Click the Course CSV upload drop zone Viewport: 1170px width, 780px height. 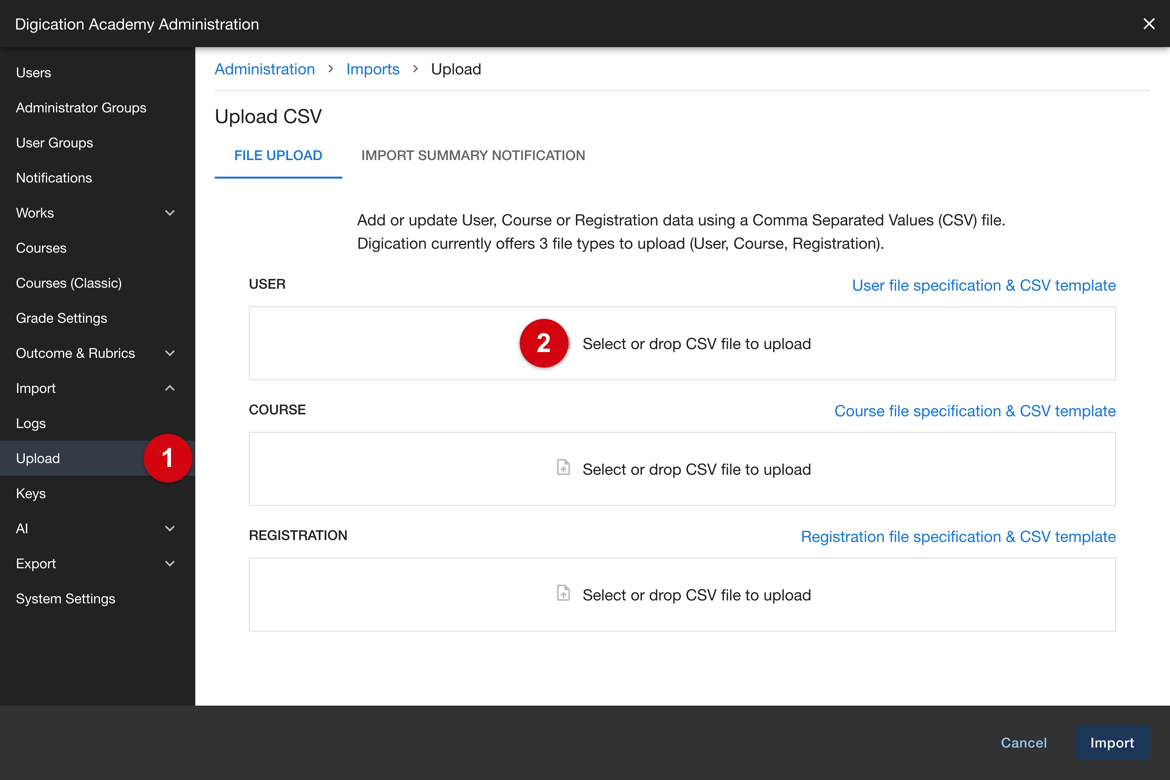click(x=682, y=469)
